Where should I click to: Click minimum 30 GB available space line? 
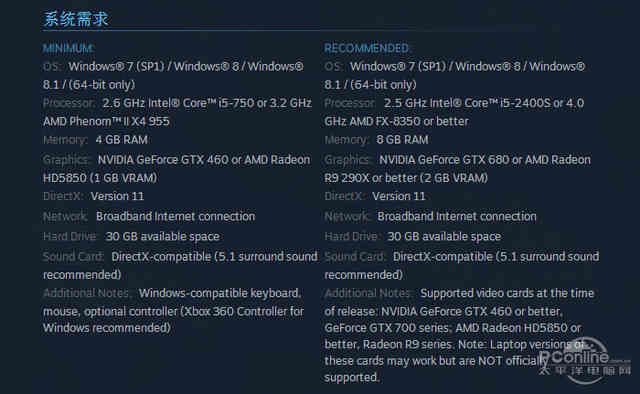(131, 236)
